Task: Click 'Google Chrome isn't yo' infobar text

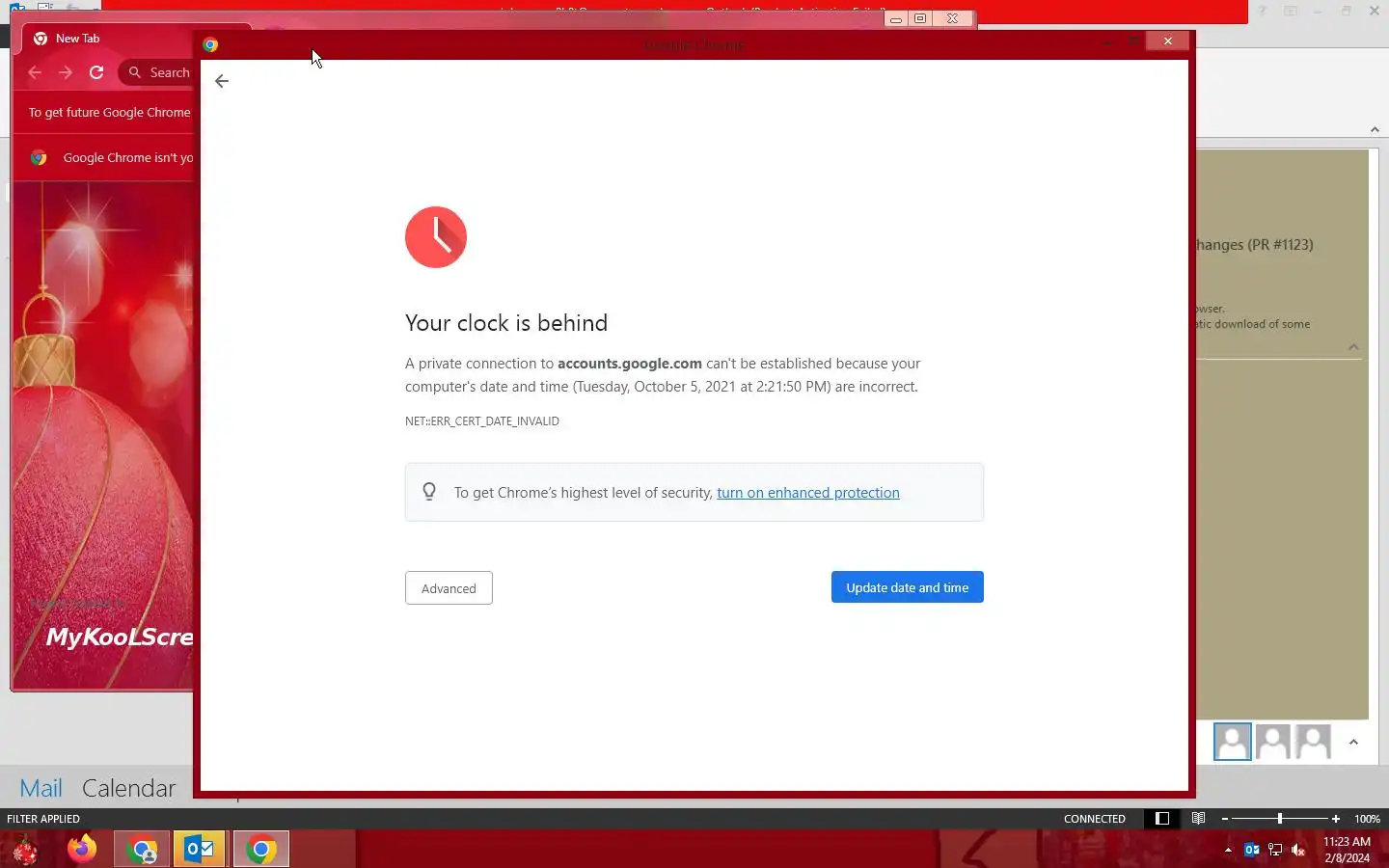Action: click(x=128, y=157)
